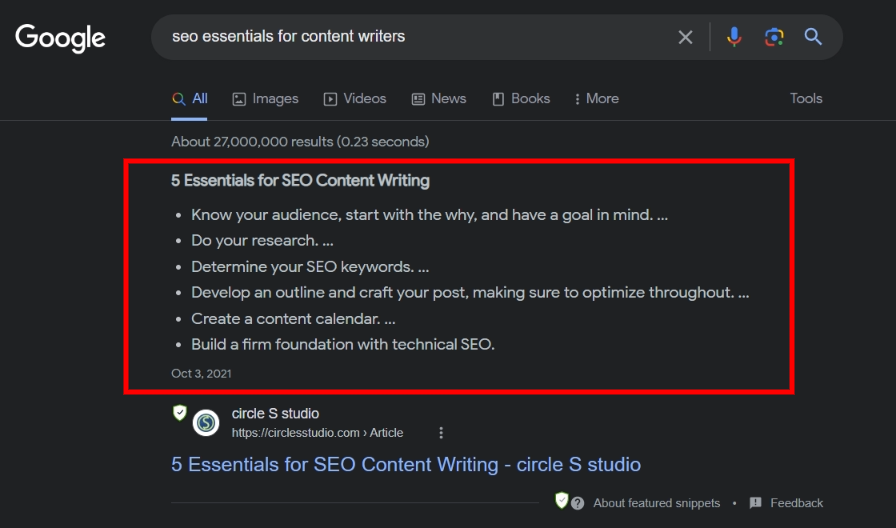Expand the More search categories menu
This screenshot has width=896, height=528.
pos(596,99)
